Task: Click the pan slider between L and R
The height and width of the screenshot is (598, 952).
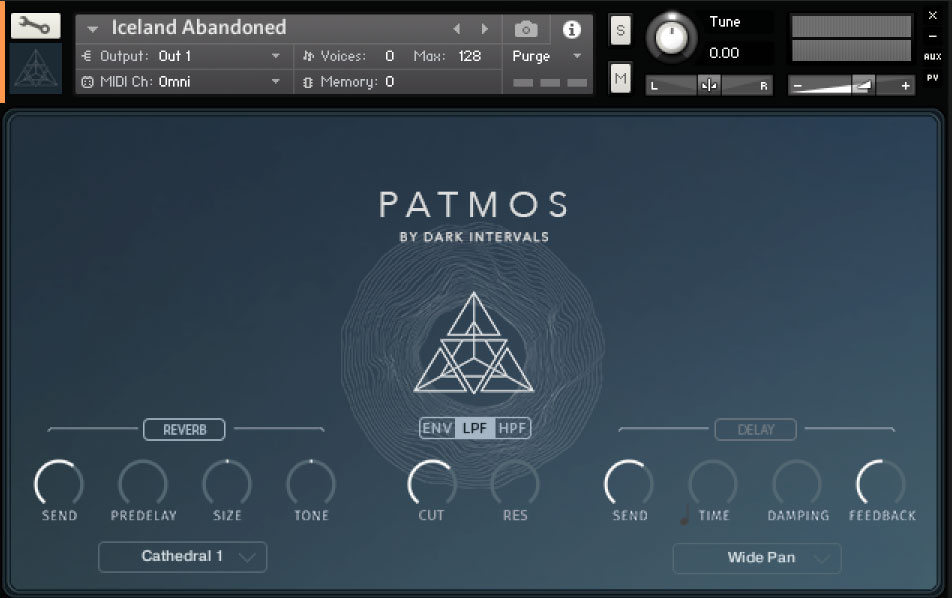Action: pos(709,85)
